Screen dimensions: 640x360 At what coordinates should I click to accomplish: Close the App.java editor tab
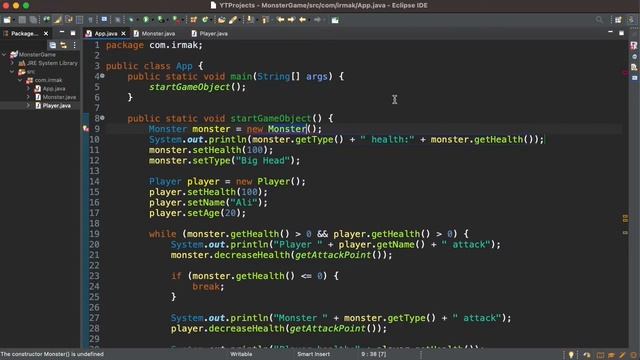pos(123,33)
